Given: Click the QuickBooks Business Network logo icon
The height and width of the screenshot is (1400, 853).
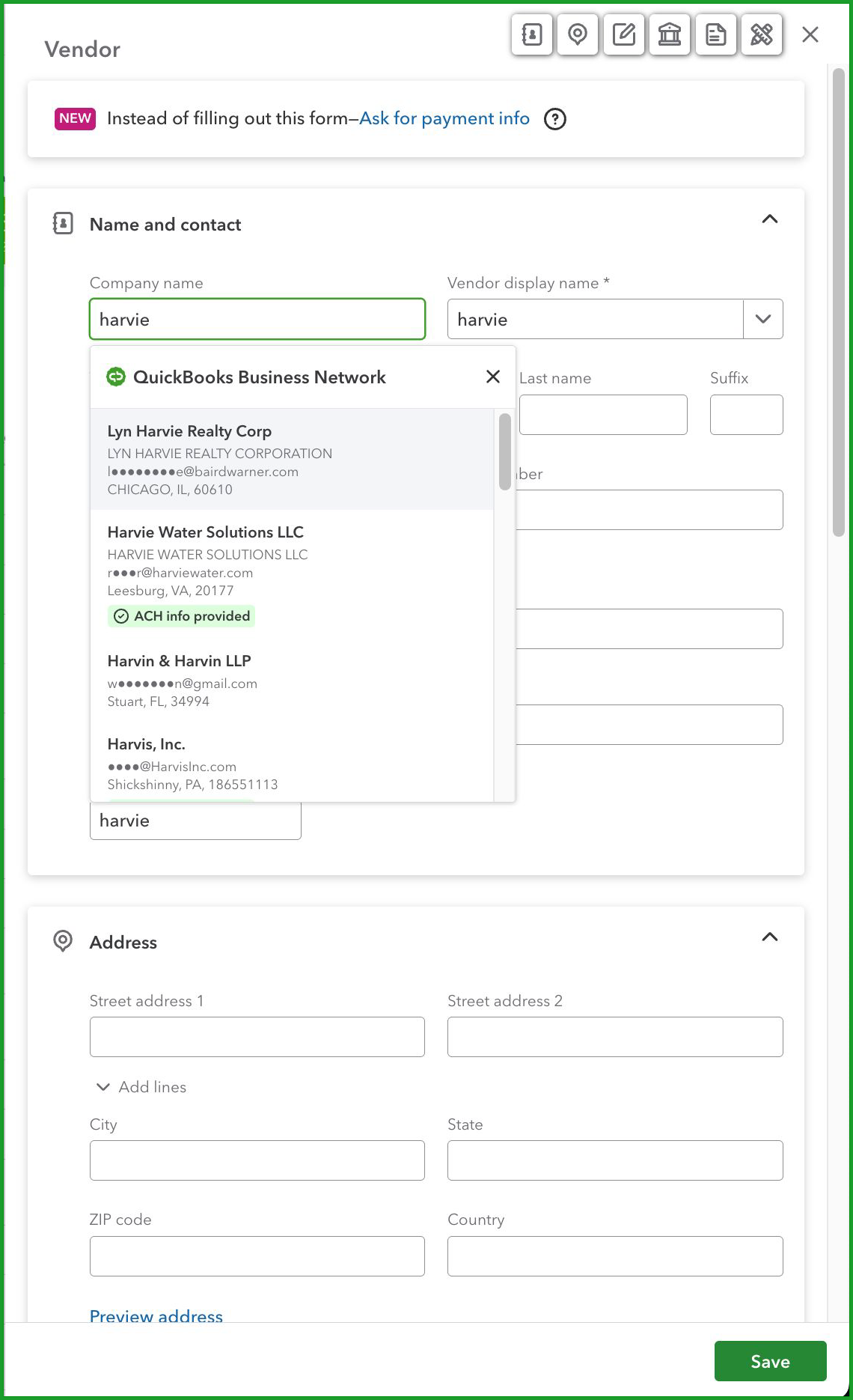Looking at the screenshot, I should [116, 377].
